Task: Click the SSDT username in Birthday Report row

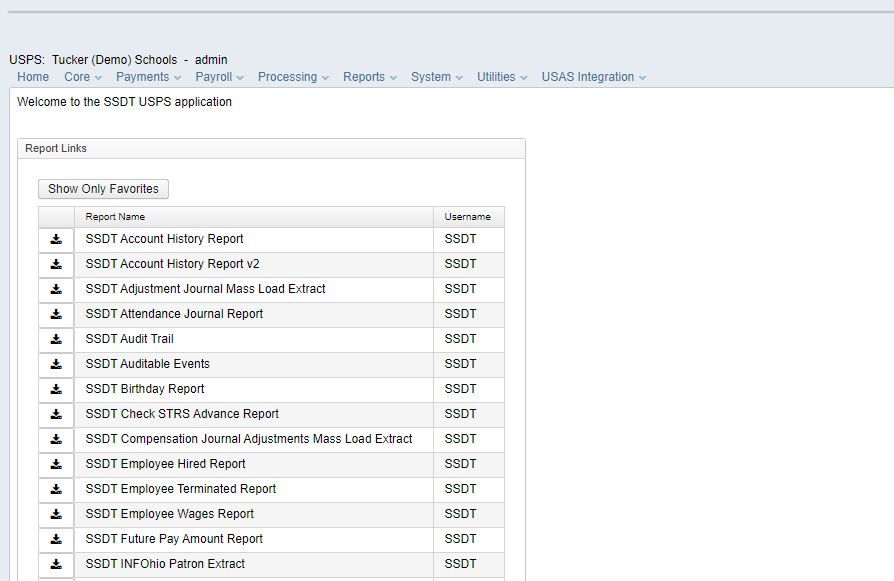Action: coord(460,389)
